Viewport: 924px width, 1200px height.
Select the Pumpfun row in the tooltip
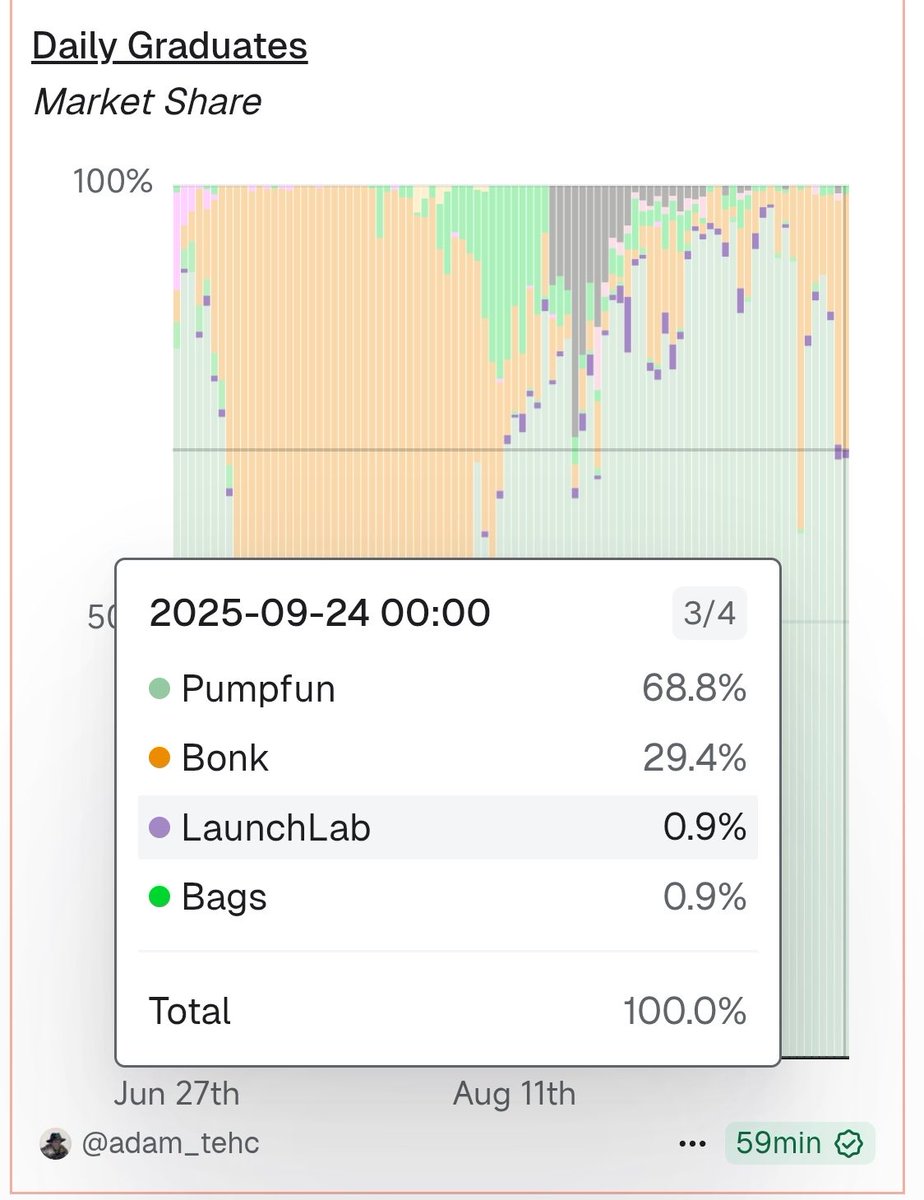447,689
